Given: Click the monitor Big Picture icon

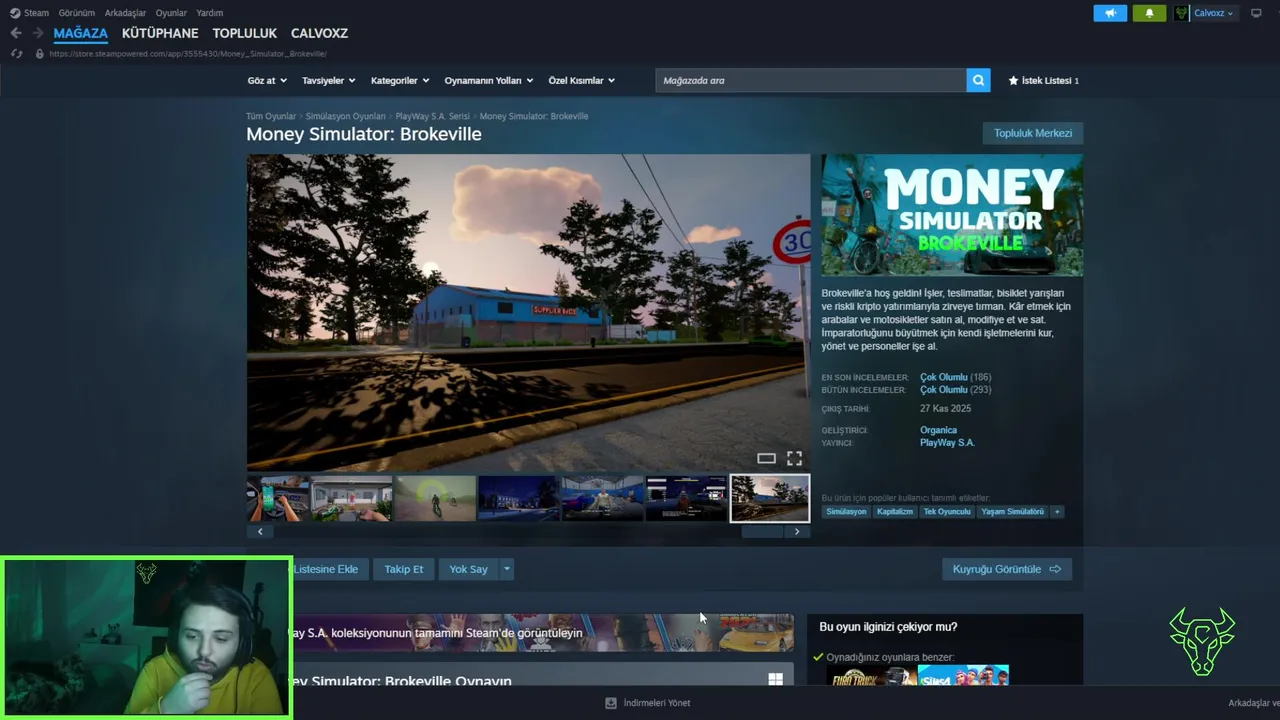Looking at the screenshot, I should click(1257, 13).
